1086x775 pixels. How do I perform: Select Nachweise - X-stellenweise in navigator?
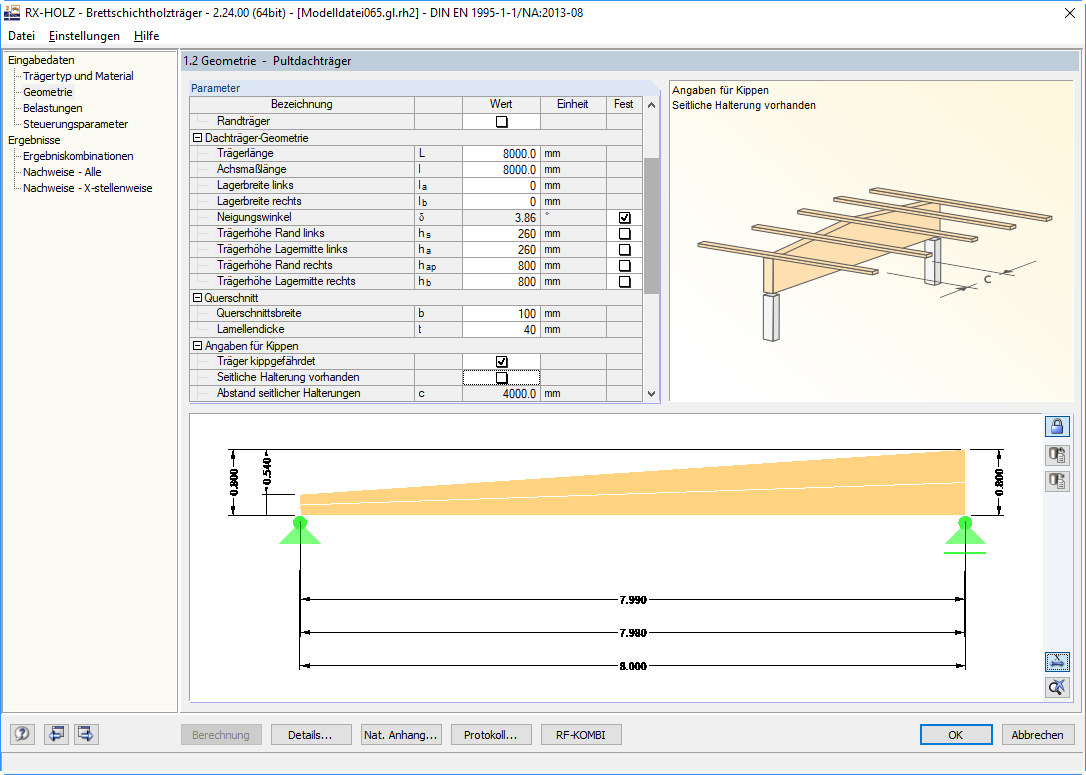[88, 188]
